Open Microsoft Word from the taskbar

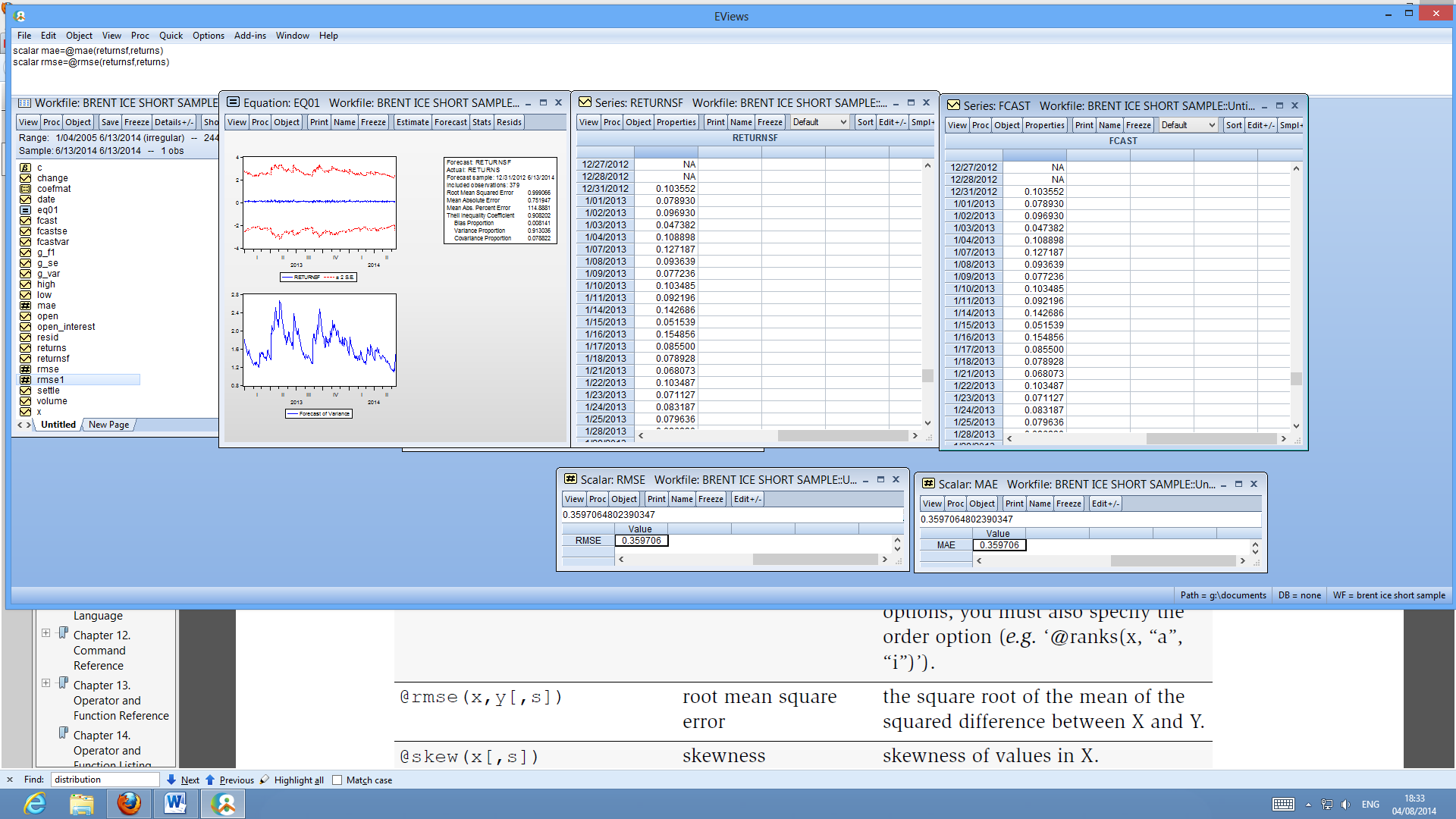click(x=175, y=803)
